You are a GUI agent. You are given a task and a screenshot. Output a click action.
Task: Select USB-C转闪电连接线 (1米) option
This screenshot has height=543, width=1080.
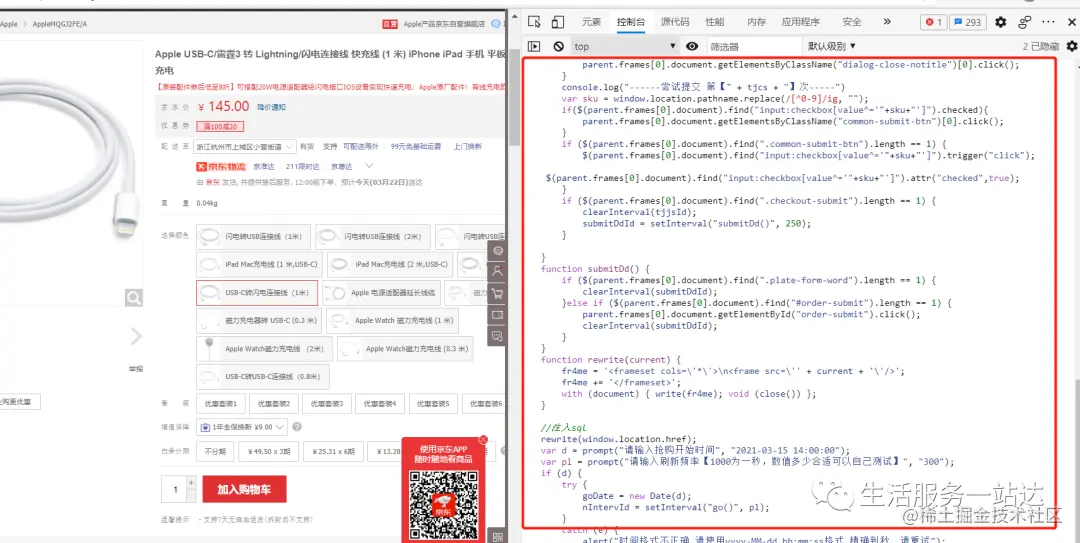(257, 293)
